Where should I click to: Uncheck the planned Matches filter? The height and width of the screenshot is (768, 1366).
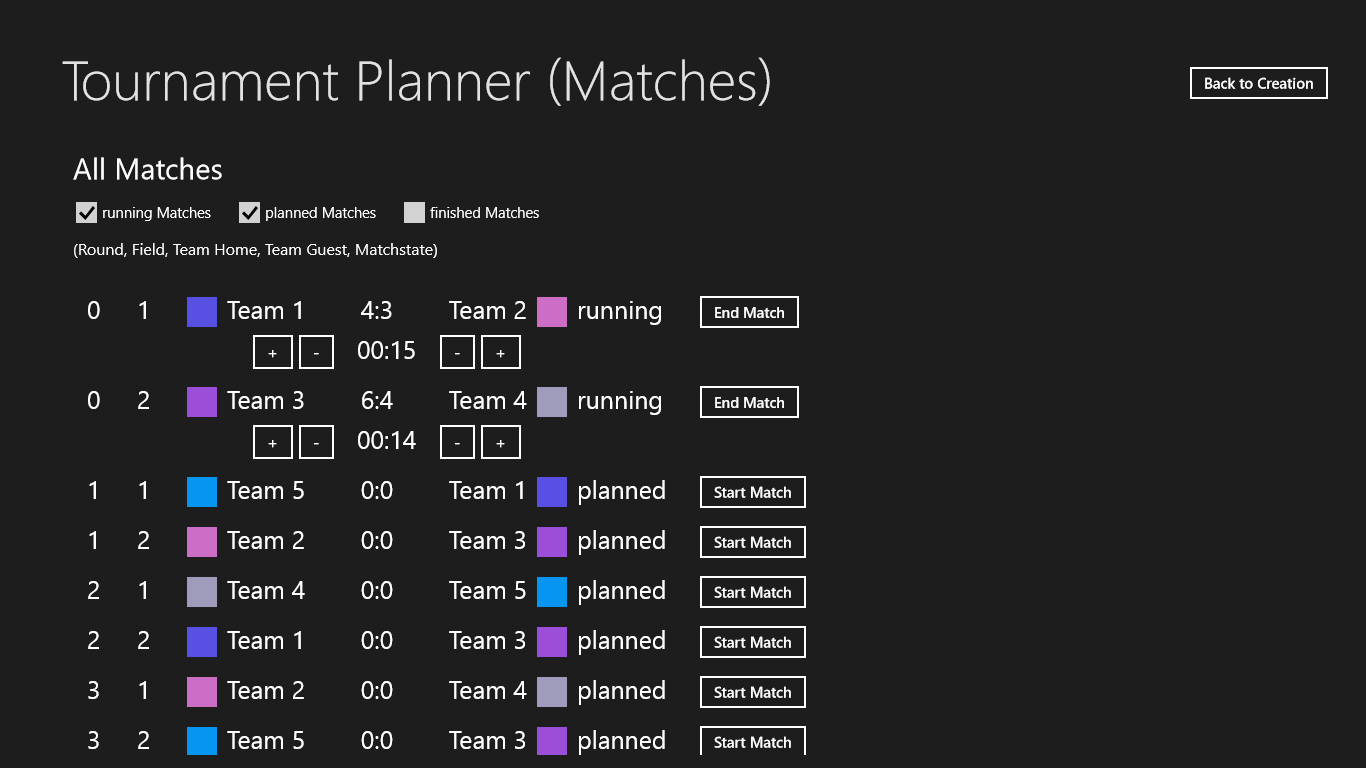pyautogui.click(x=250, y=212)
